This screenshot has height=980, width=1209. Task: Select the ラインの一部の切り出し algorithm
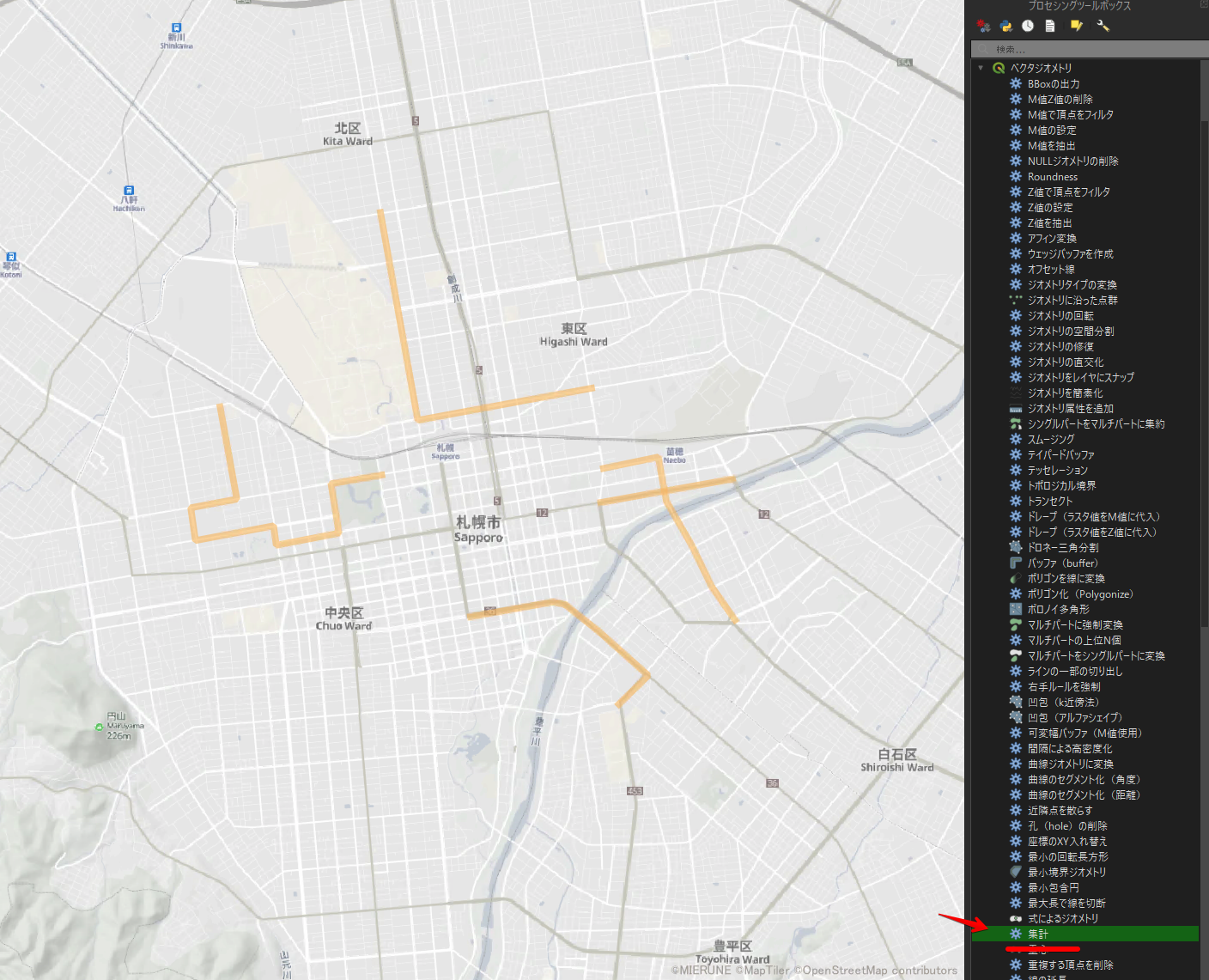[x=1075, y=671]
